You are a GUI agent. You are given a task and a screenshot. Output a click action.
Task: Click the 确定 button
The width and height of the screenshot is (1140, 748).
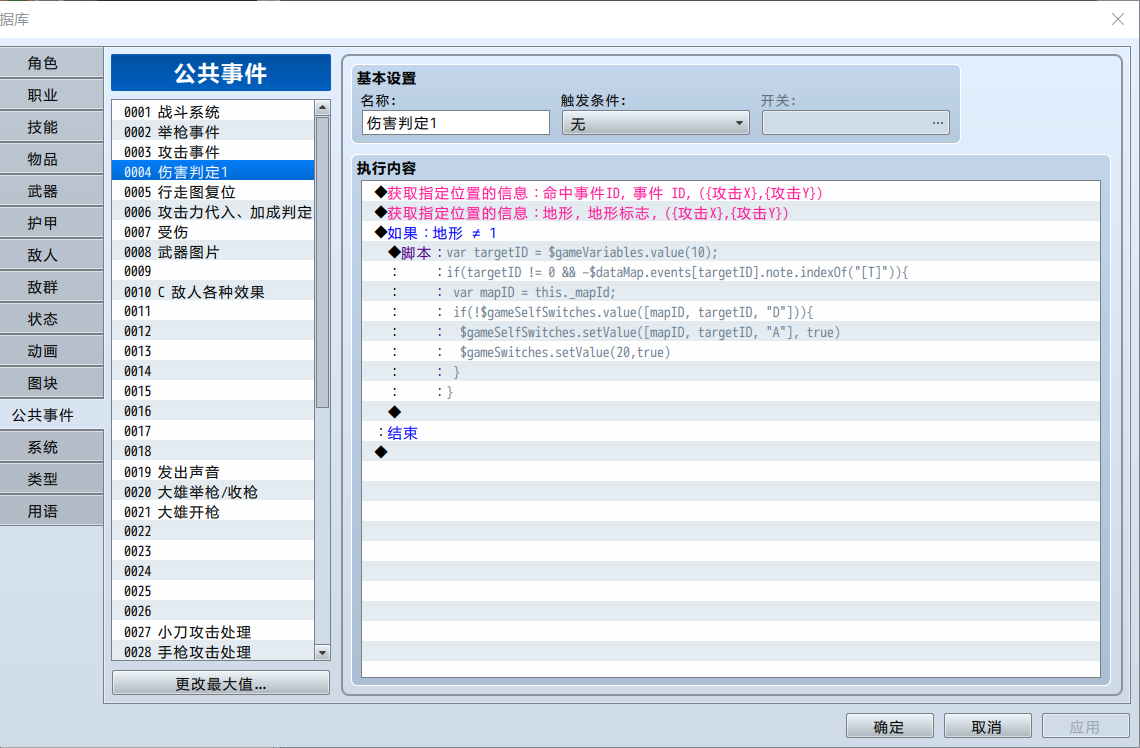tap(889, 726)
